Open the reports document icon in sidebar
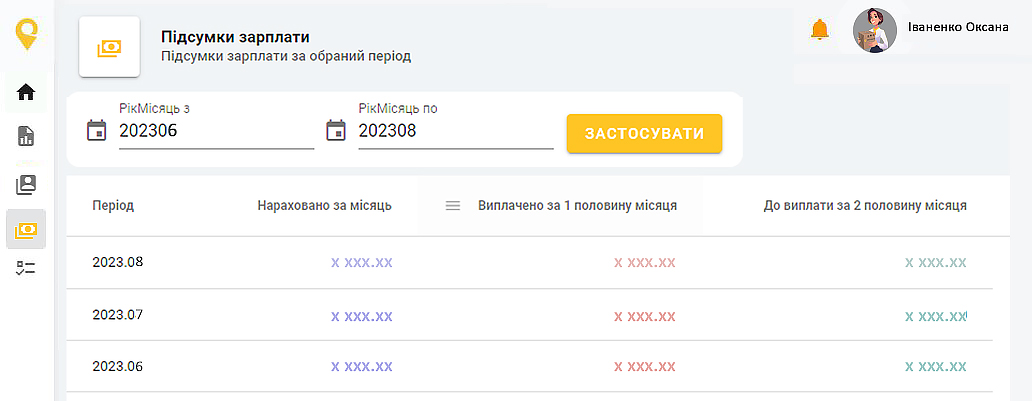Image resolution: width=1032 pixels, height=401 pixels. [27, 137]
